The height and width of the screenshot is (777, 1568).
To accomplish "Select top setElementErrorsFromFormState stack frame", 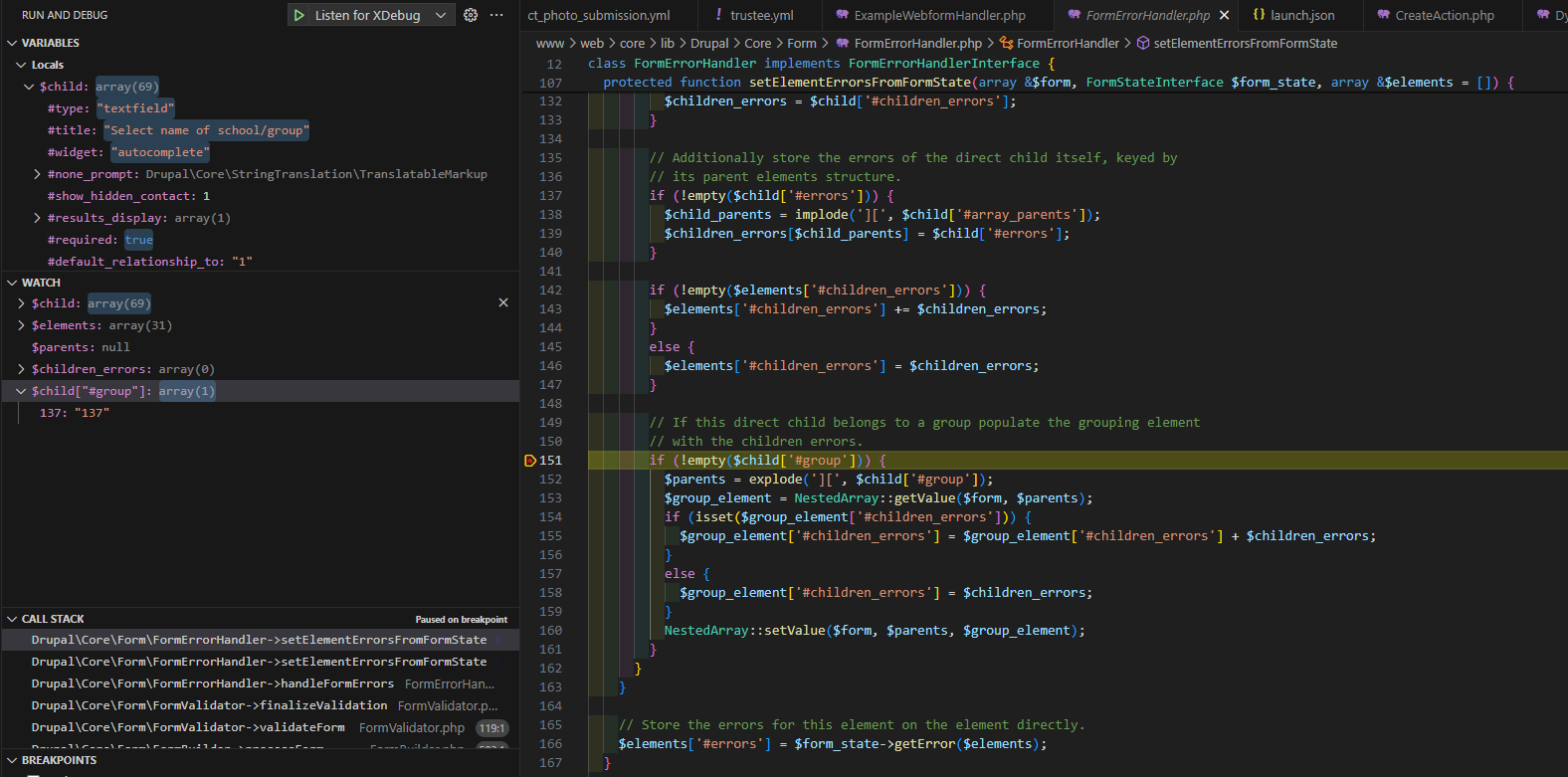I will (261, 640).
